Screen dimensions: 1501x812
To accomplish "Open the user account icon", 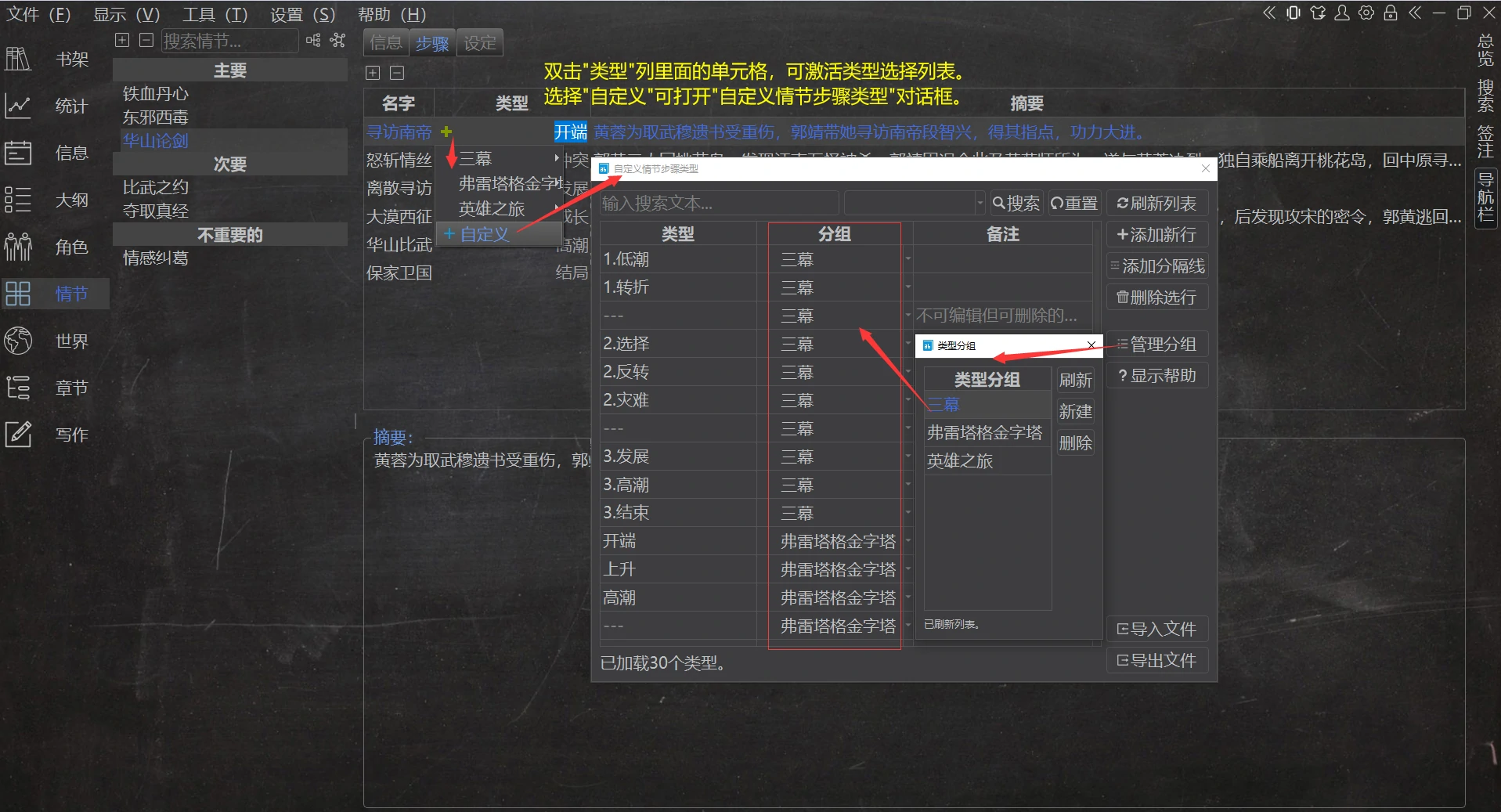I will pyautogui.click(x=1342, y=13).
